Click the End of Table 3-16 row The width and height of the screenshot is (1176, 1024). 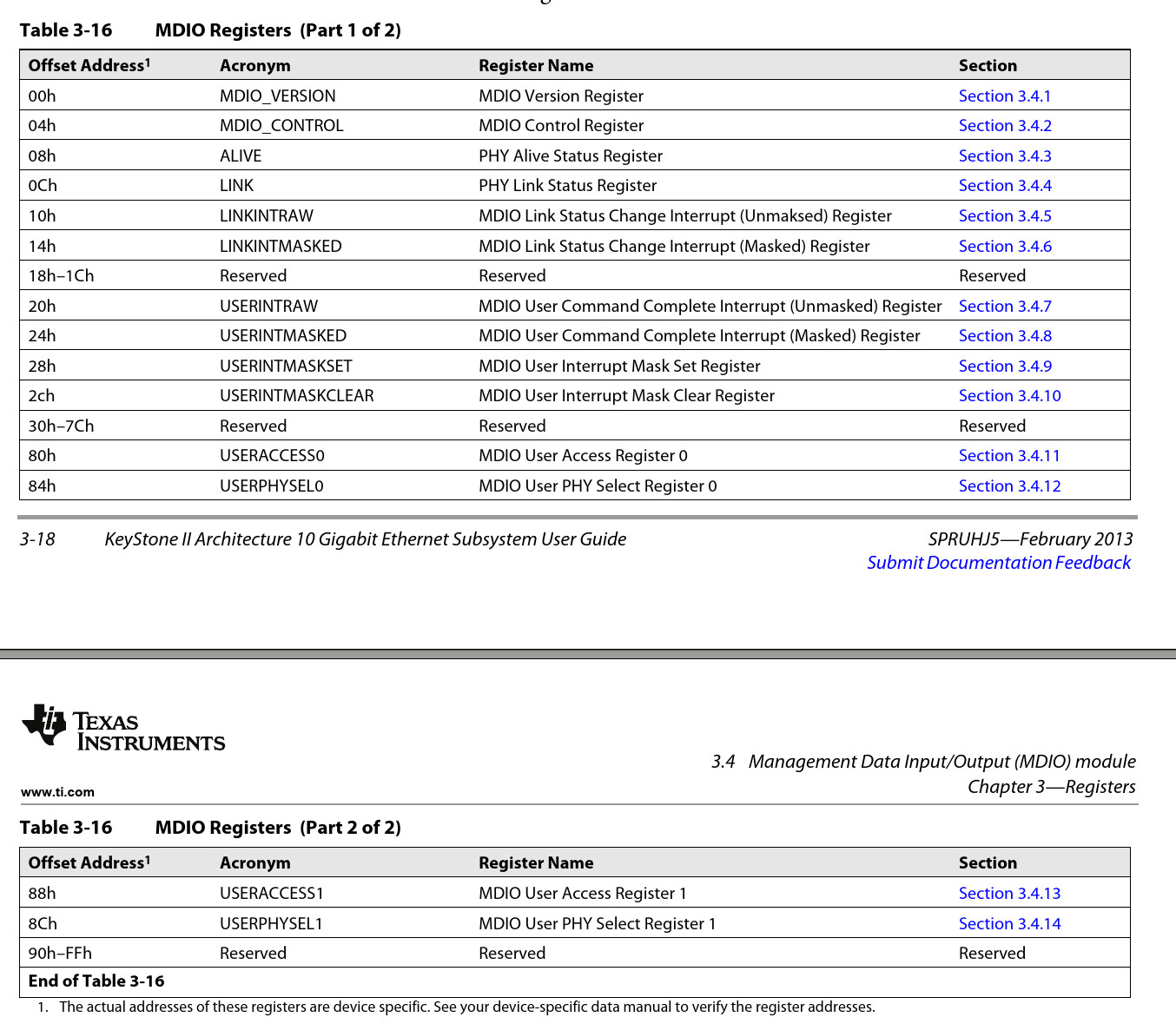(96, 981)
